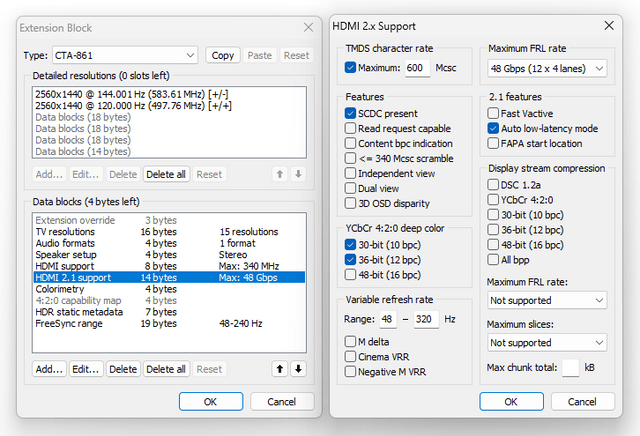Select FreeSync range row

[x=169, y=323]
